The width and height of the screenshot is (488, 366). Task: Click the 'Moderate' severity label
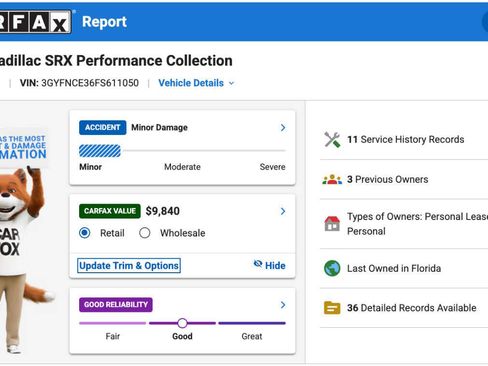(x=182, y=167)
